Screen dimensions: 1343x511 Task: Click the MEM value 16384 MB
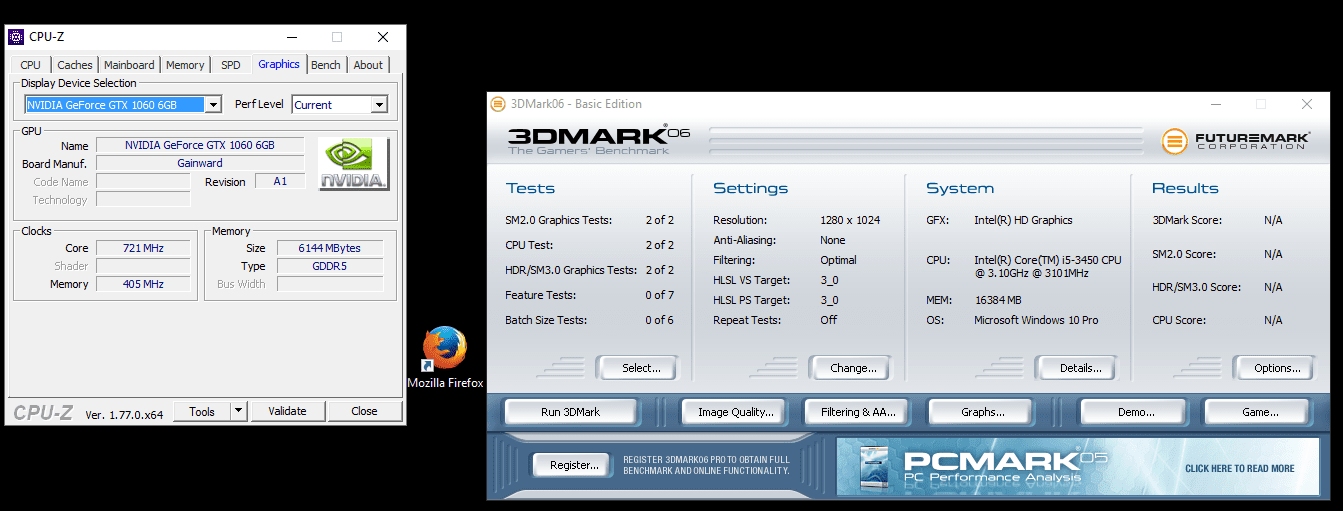998,300
